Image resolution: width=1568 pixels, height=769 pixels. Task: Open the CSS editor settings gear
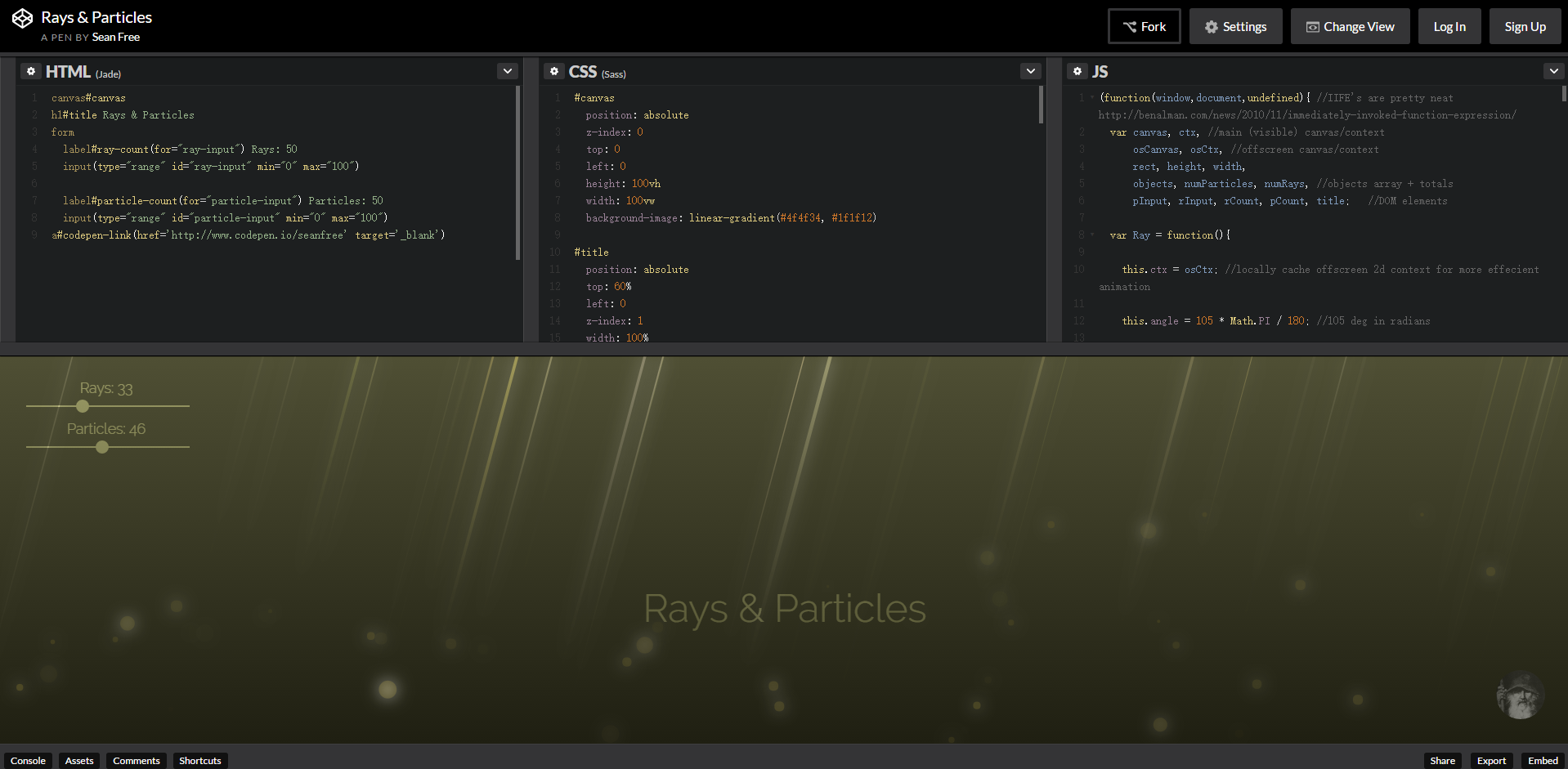tap(554, 71)
